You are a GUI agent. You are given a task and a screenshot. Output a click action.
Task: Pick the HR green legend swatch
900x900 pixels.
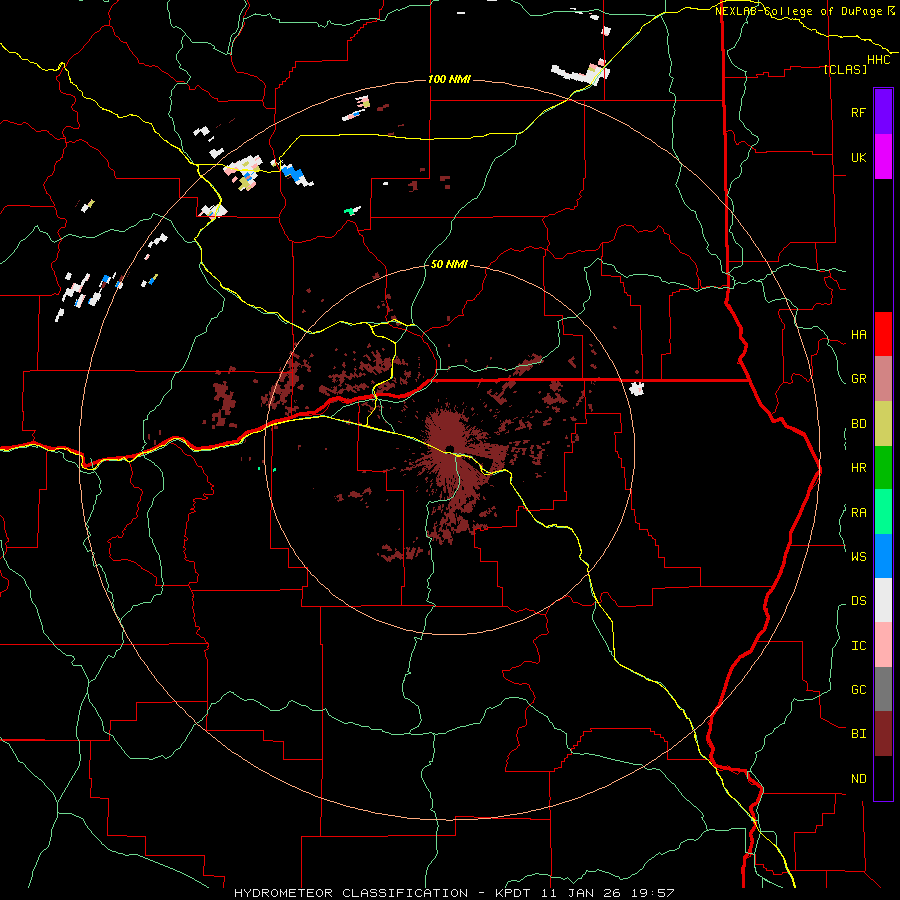pos(883,468)
